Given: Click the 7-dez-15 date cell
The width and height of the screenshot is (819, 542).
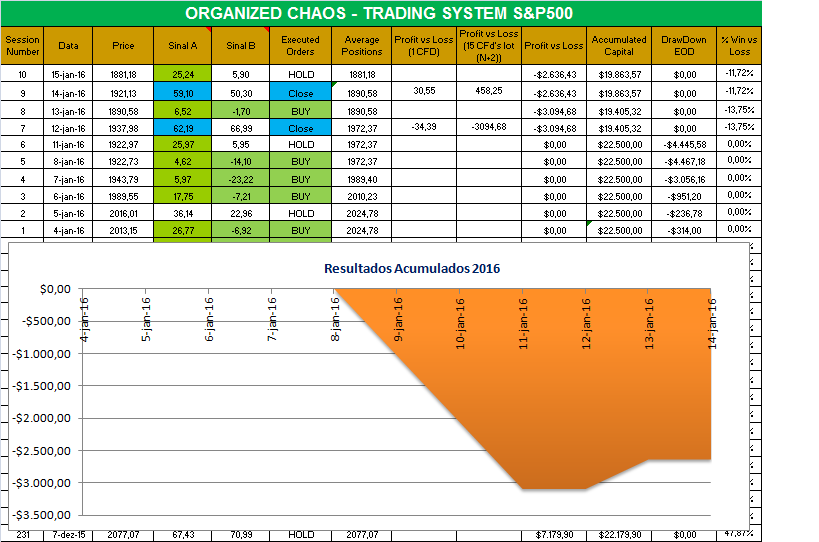Looking at the screenshot, I should click(x=68, y=535).
